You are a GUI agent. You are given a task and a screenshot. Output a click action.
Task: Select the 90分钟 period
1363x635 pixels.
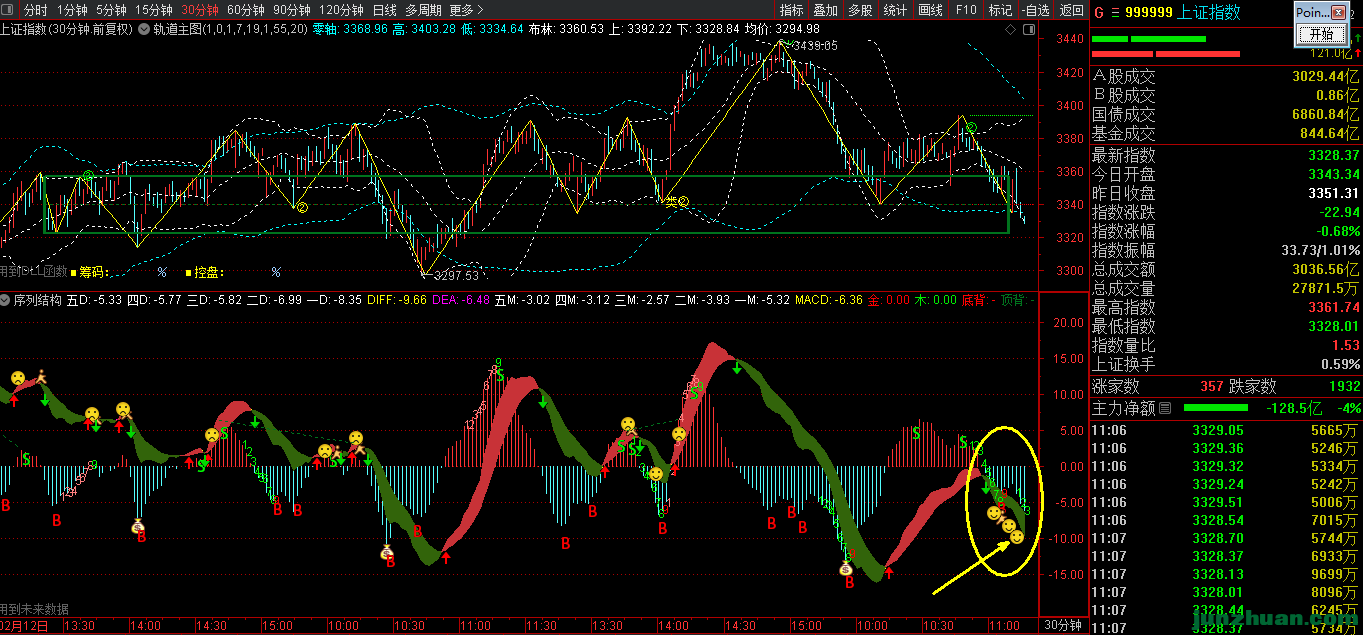point(291,10)
